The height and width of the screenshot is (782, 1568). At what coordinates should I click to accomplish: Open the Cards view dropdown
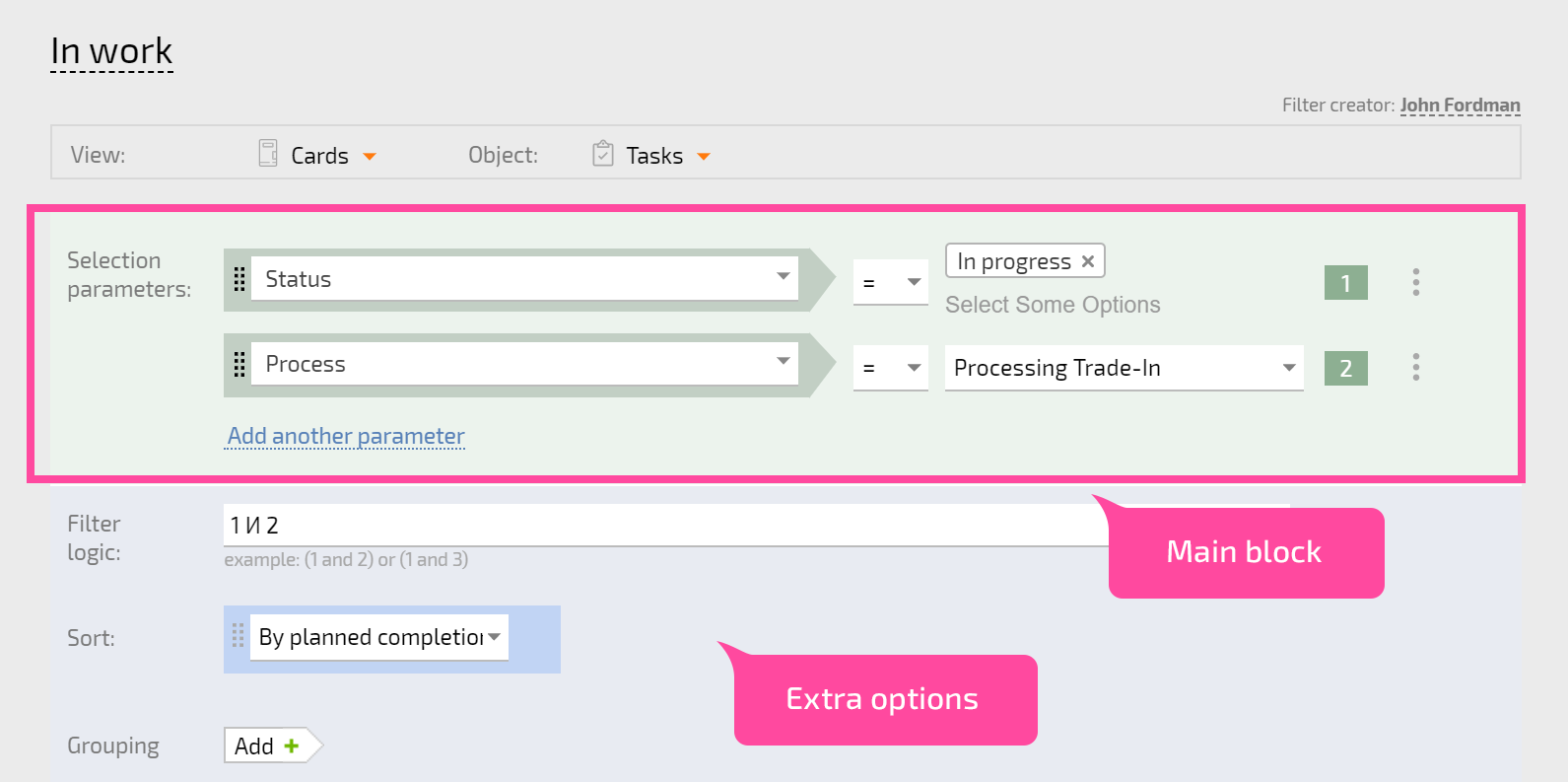coord(370,156)
